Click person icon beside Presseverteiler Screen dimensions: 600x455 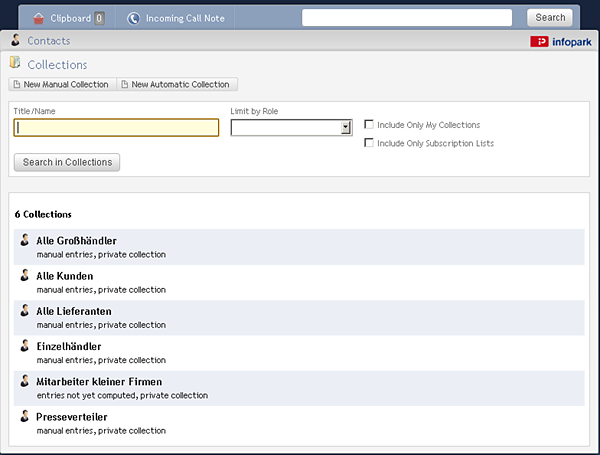point(24,416)
